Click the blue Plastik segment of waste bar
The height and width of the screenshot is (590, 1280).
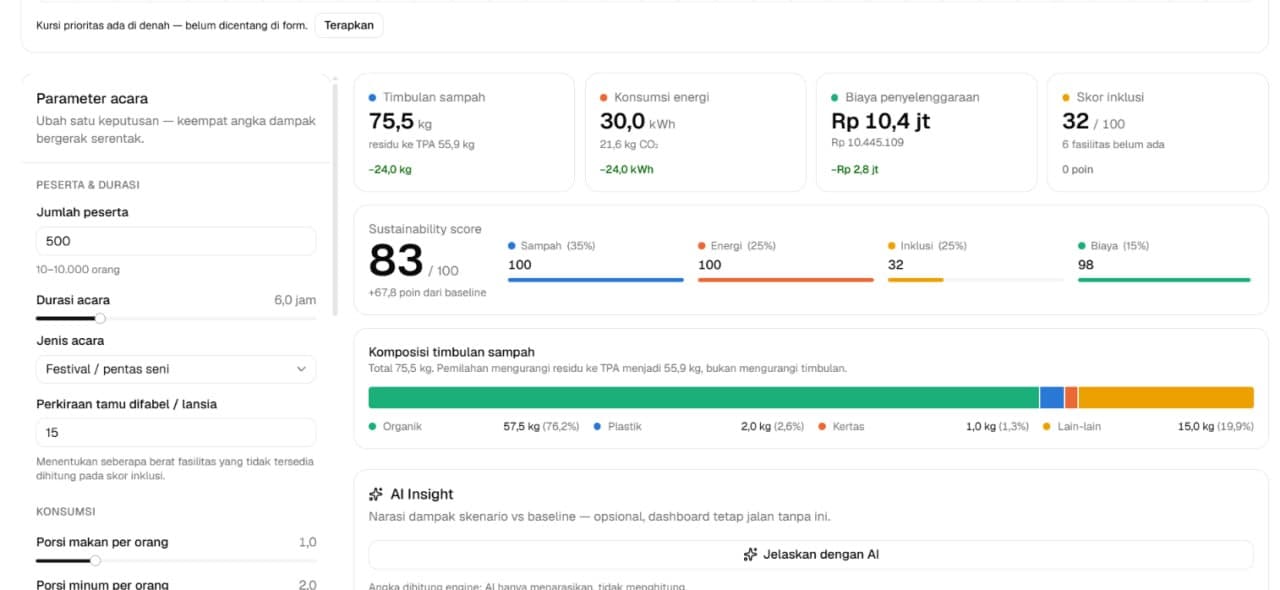click(x=1052, y=397)
